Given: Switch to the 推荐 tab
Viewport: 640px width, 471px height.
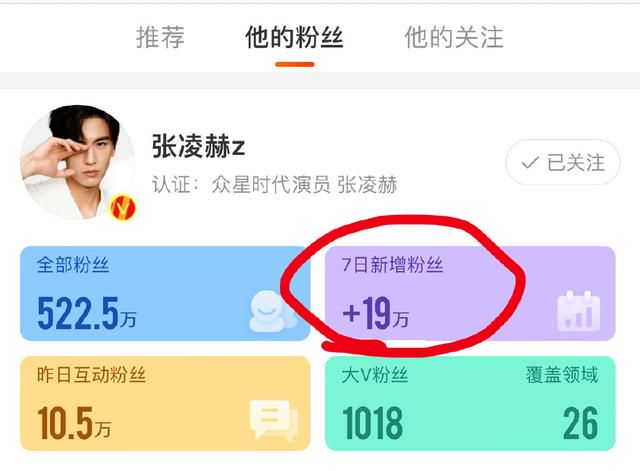Looking at the screenshot, I should tap(160, 37).
